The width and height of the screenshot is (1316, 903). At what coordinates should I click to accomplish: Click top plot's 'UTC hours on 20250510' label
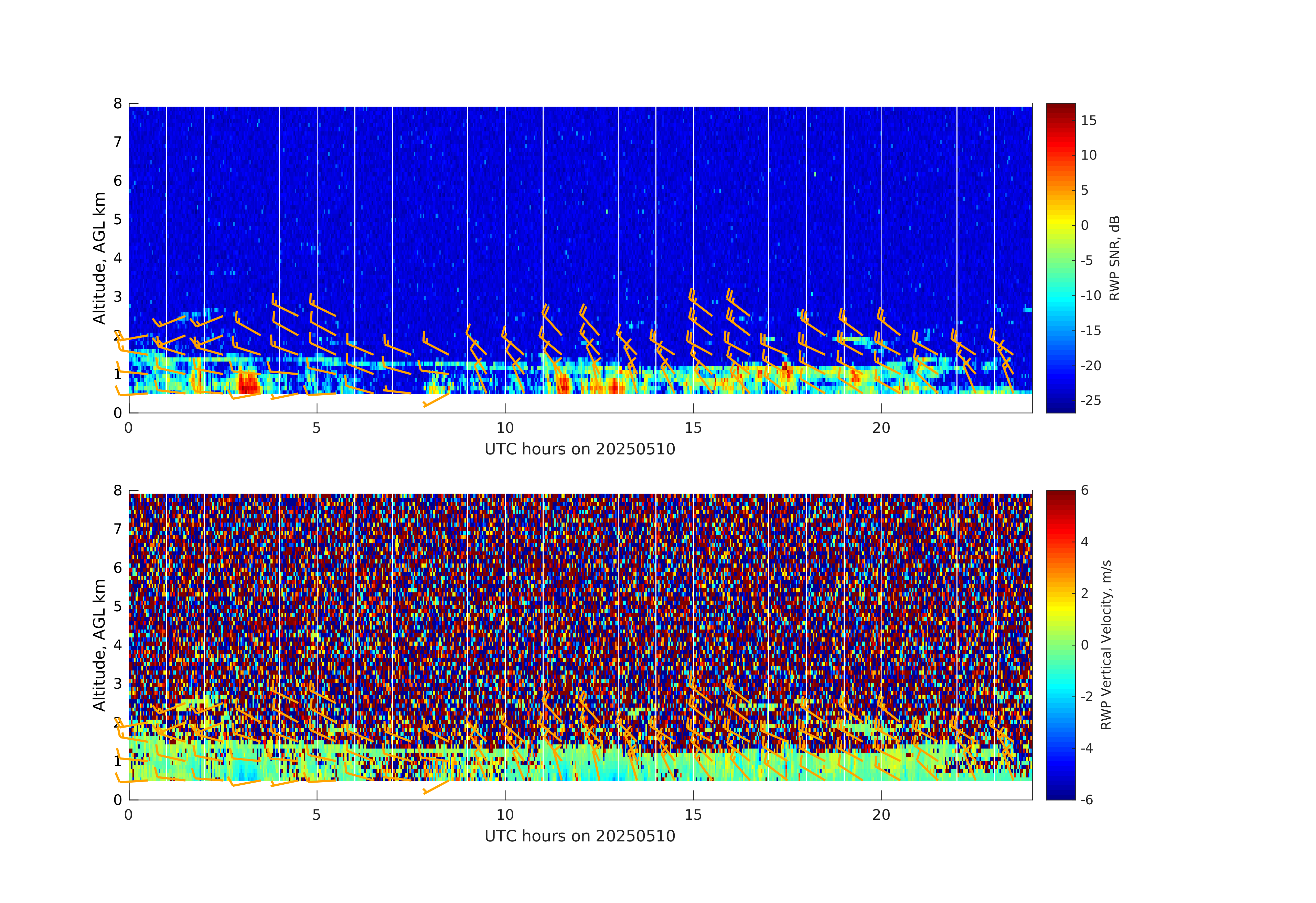(x=580, y=449)
